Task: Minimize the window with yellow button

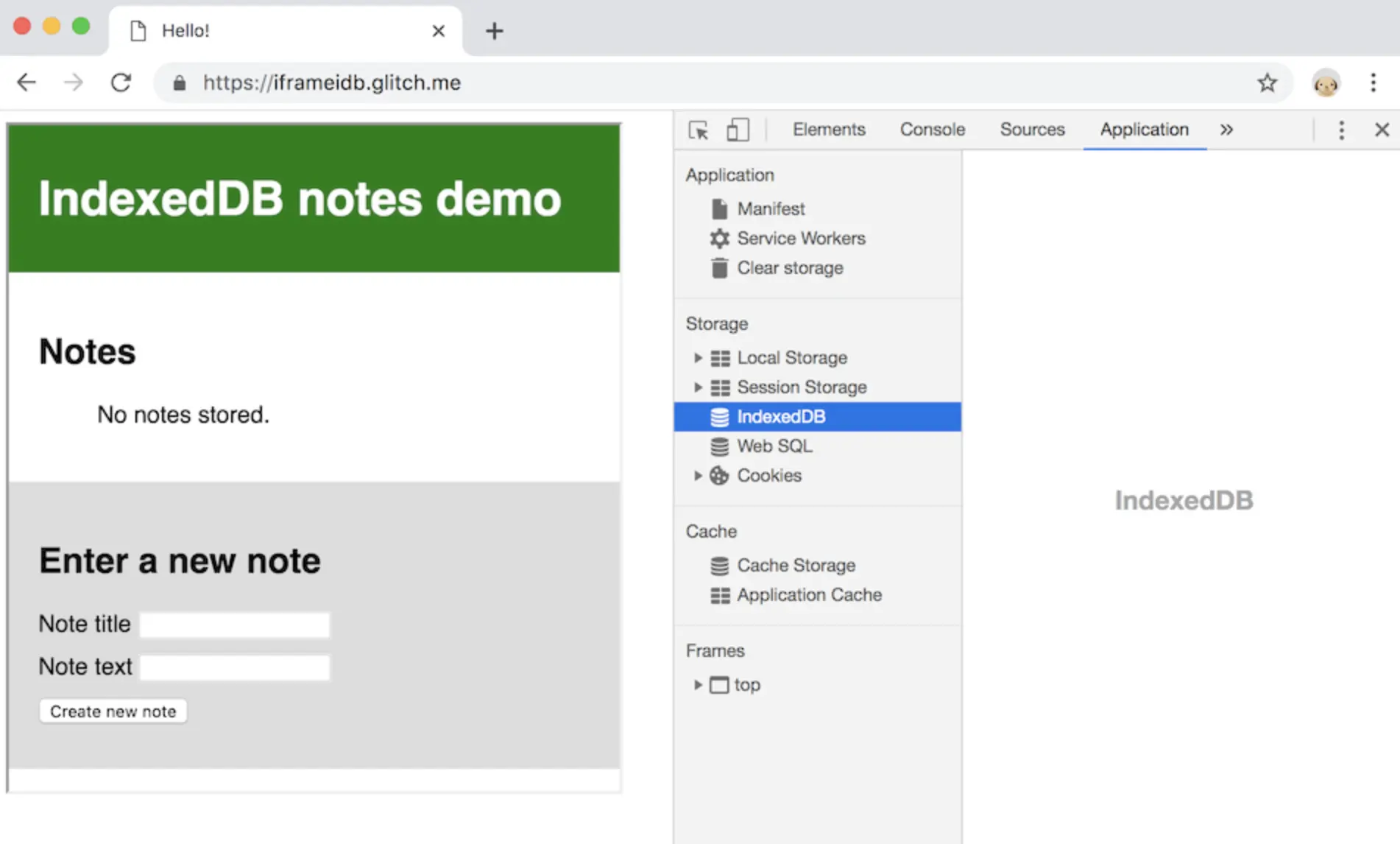Action: pyautogui.click(x=52, y=27)
